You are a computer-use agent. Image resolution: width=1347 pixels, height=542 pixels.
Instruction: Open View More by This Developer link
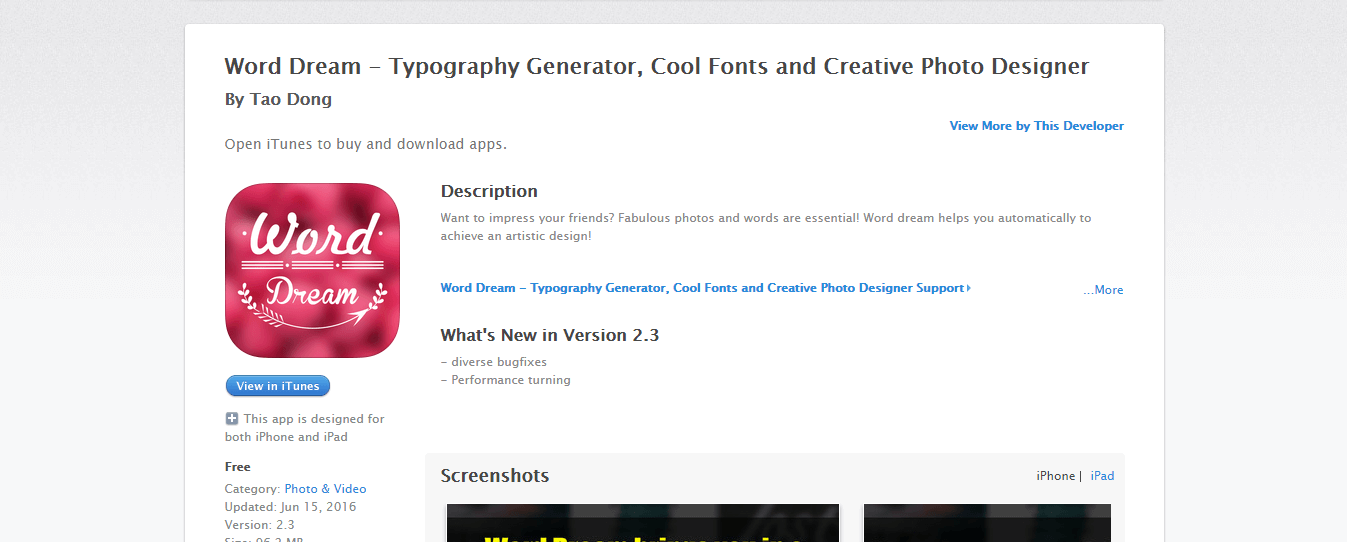(1036, 126)
